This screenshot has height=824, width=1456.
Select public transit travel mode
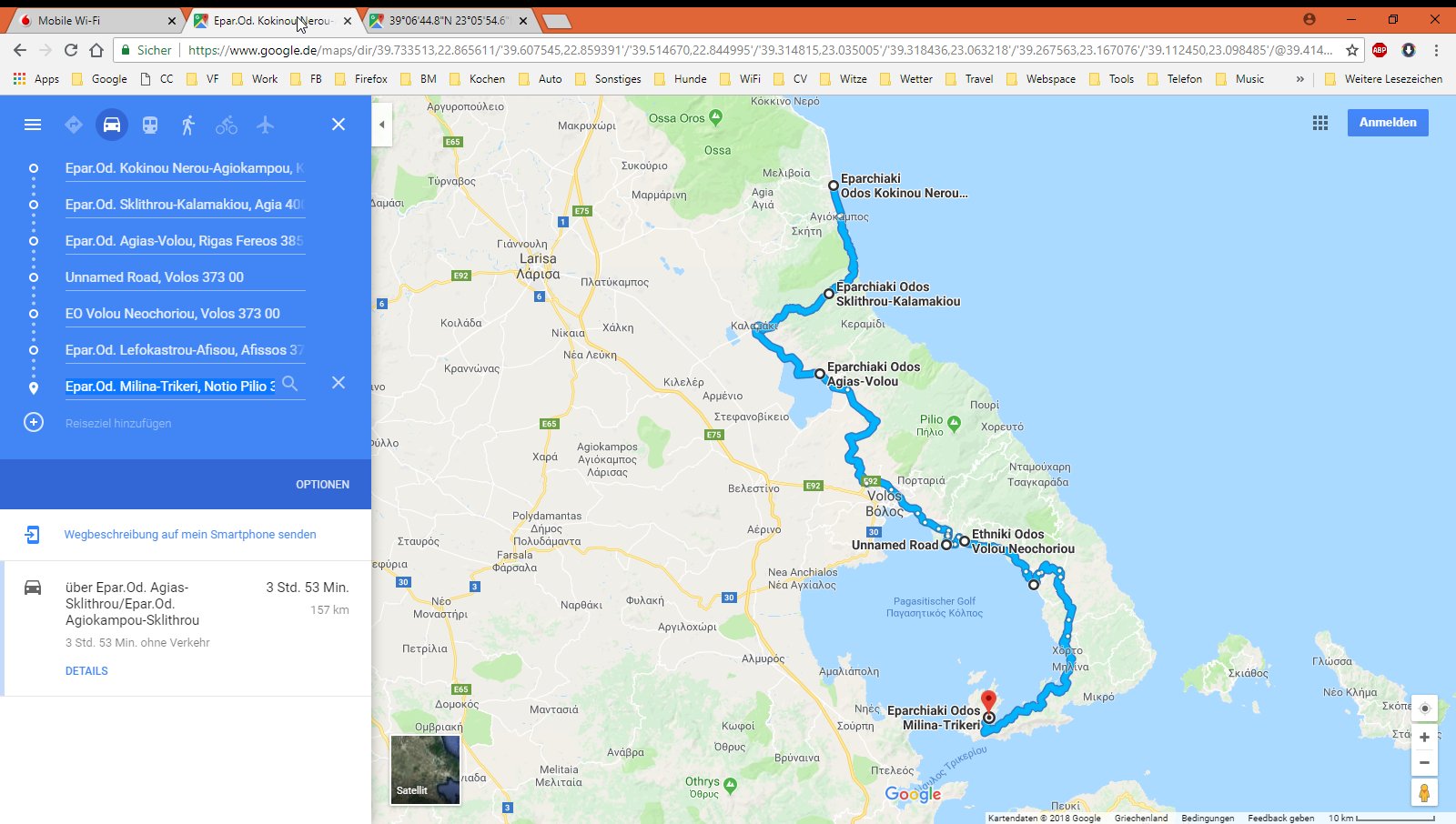click(x=150, y=125)
